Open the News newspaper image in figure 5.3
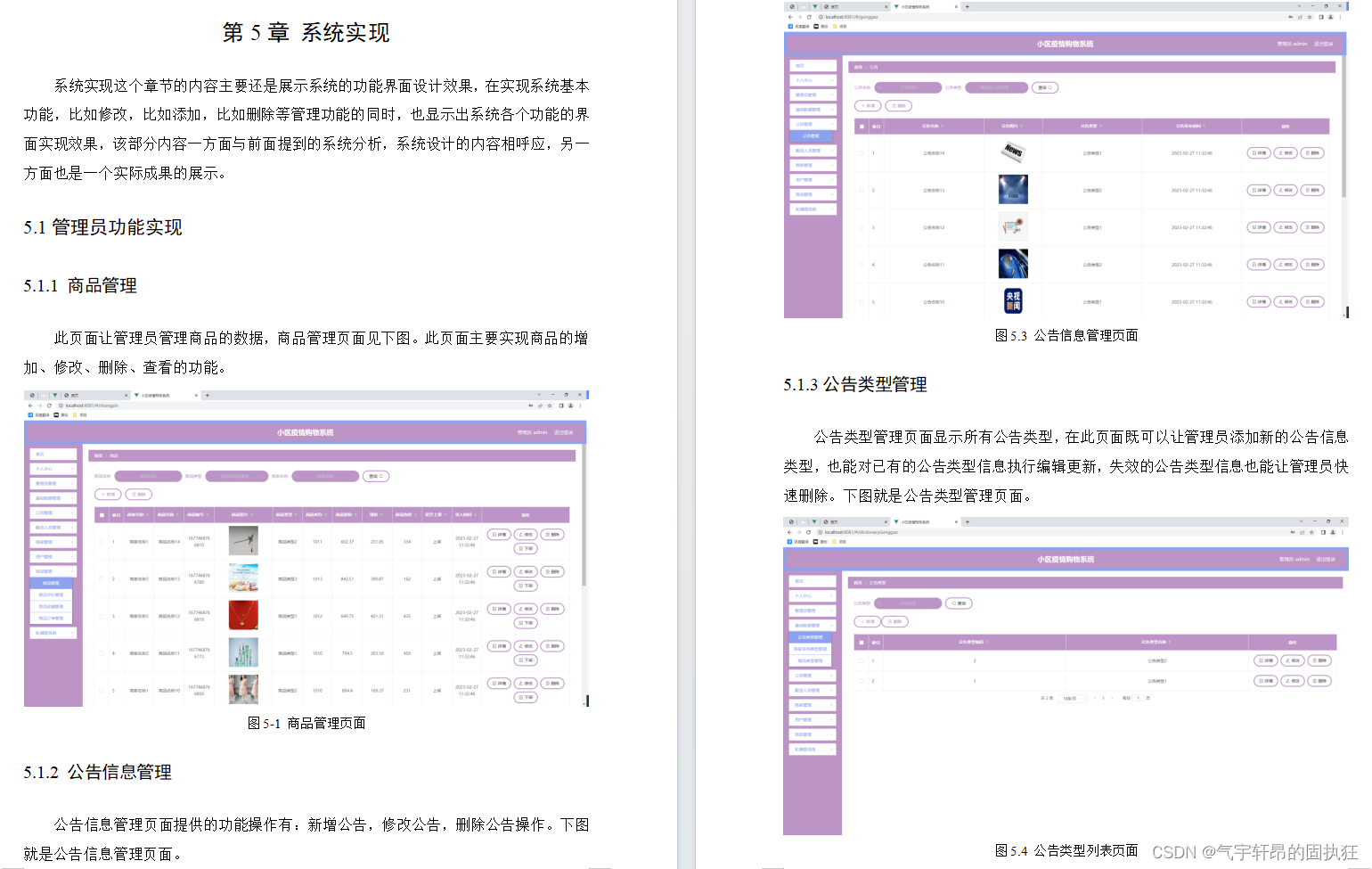The width and height of the screenshot is (1372, 869). click(x=1013, y=152)
